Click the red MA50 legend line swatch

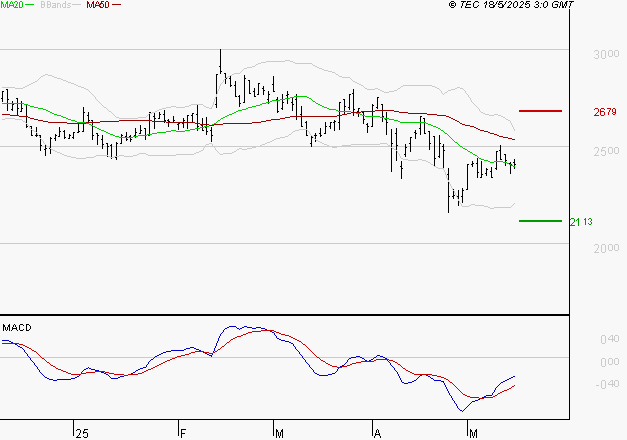tap(116, 6)
